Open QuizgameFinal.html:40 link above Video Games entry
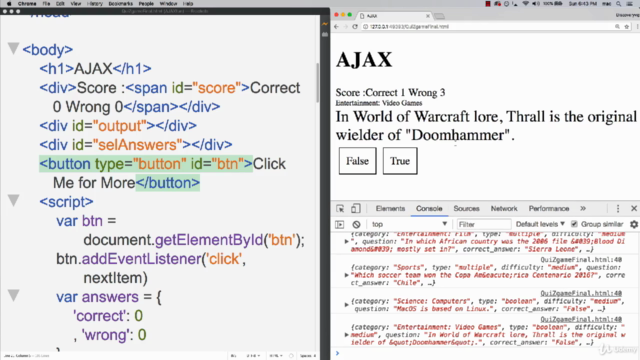This screenshot has width=640, height=360. [x=581, y=319]
